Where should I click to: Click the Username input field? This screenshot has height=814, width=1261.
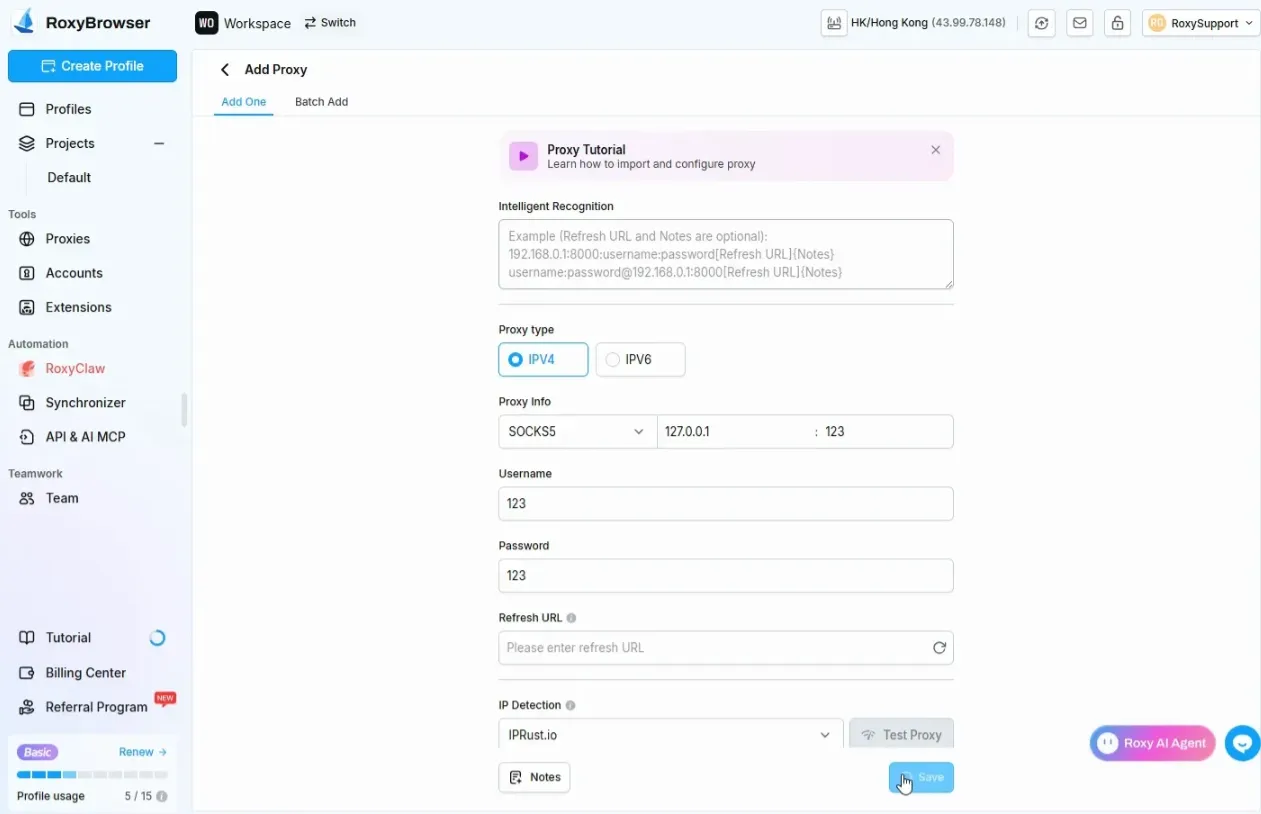[x=726, y=504]
